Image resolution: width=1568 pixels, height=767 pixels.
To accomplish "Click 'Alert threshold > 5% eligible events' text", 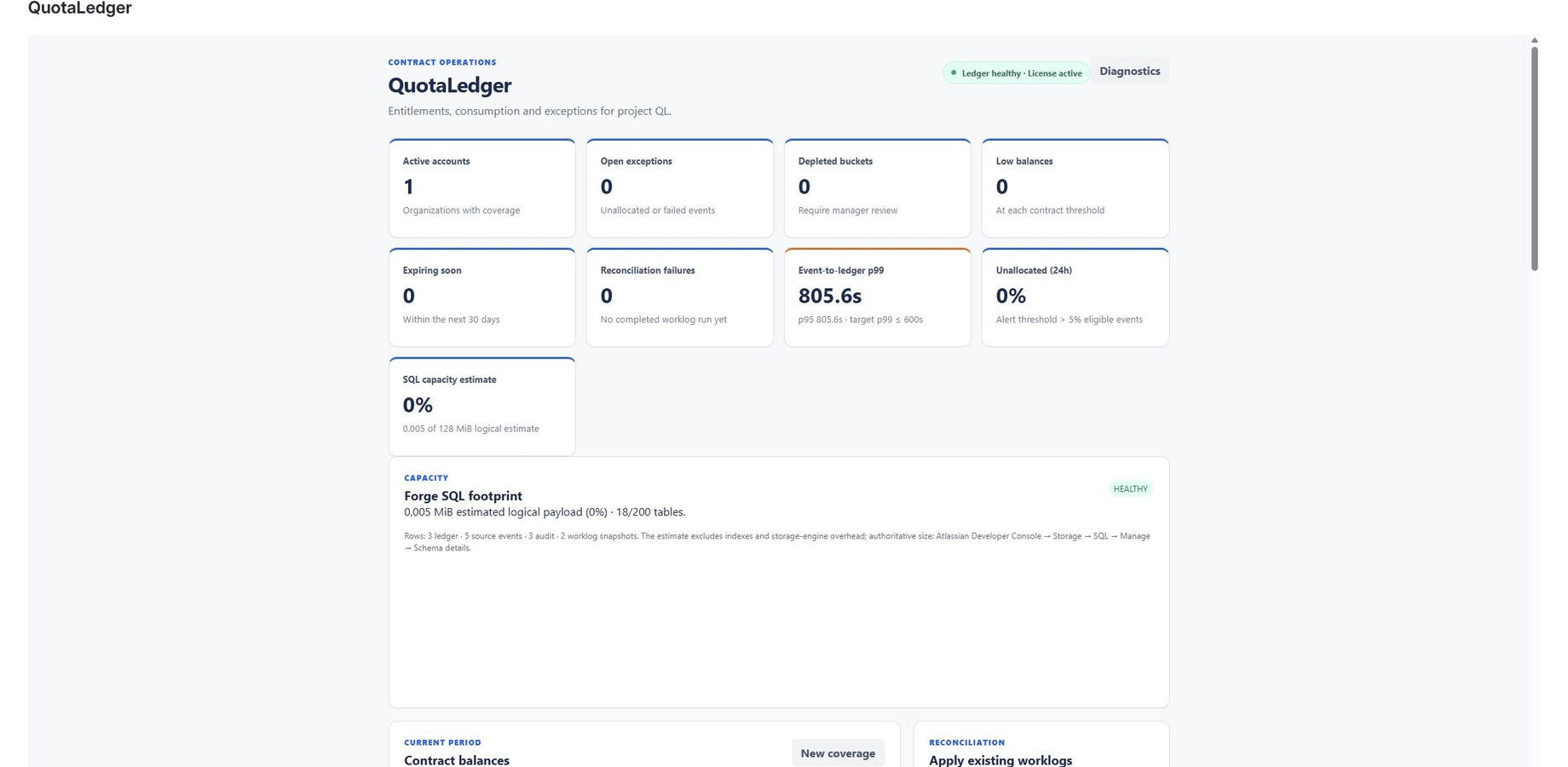I will point(1069,320).
